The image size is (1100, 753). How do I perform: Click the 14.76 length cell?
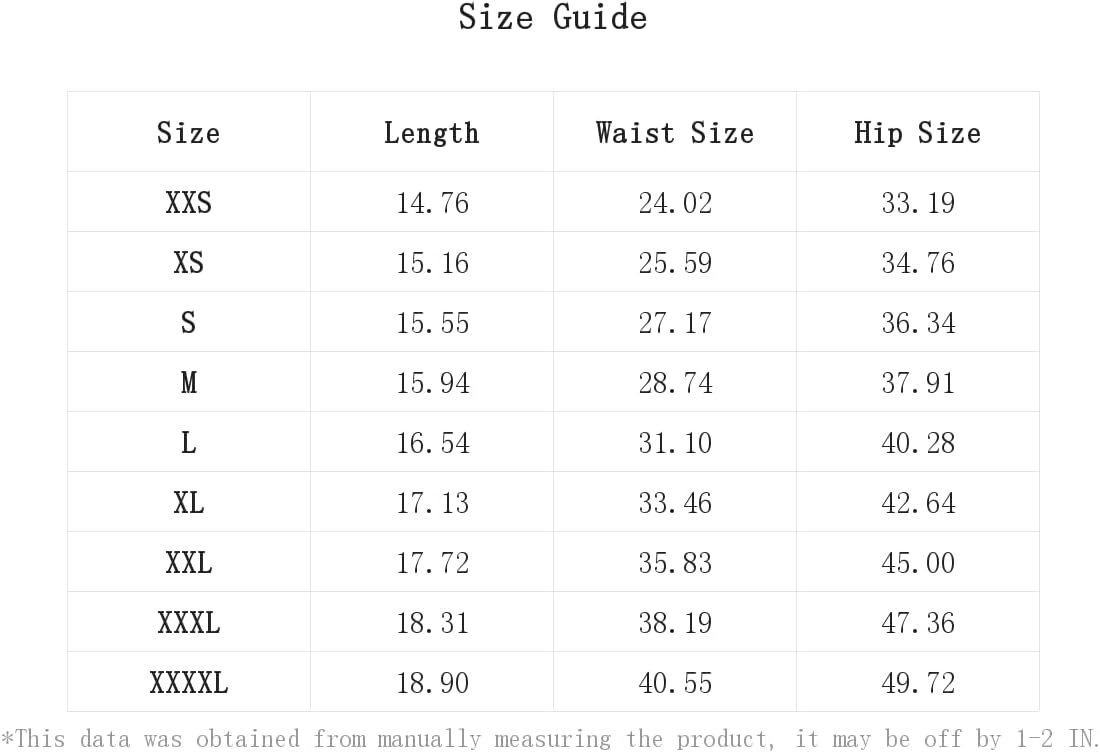(x=432, y=203)
